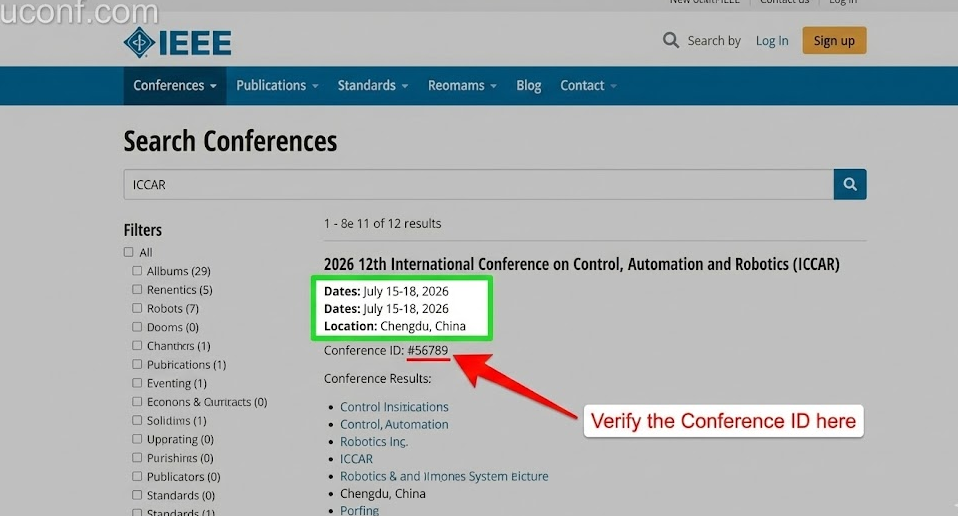This screenshot has height=516, width=958.
Task: Tick the Econons & Curıtracts (0) checkbox
Action: pos(137,401)
